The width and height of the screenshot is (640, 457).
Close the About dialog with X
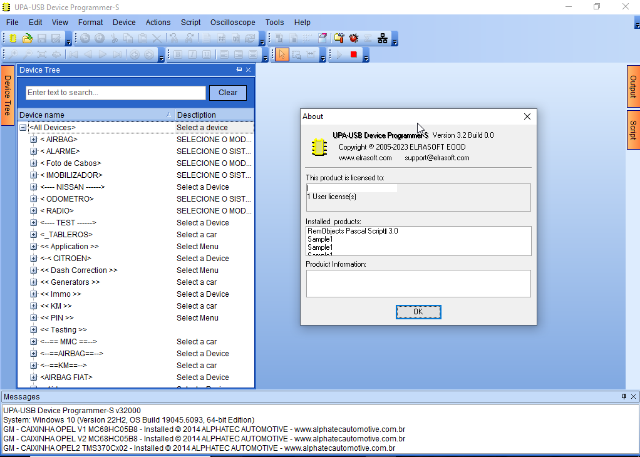coord(527,117)
